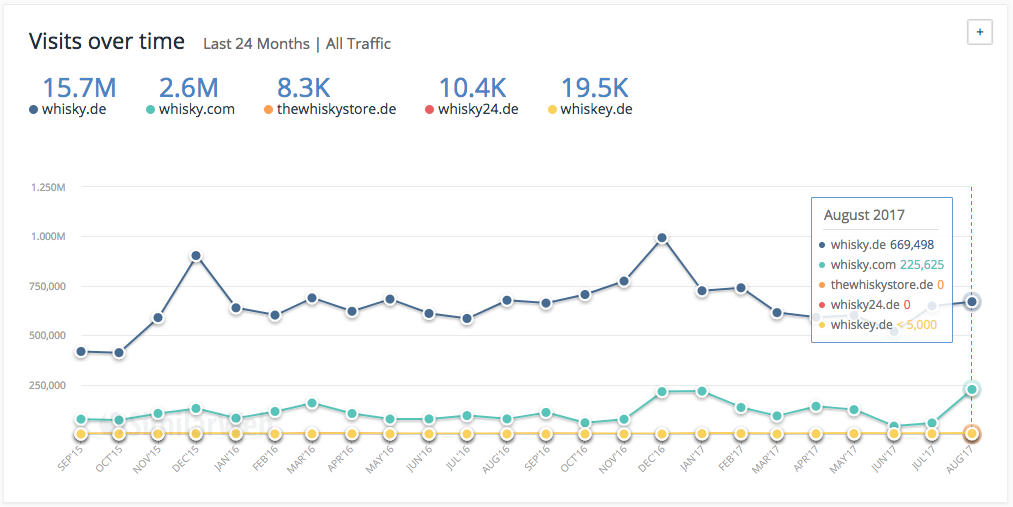
Task: Select whisky.com data point for JUN'17
Action: pos(893,426)
